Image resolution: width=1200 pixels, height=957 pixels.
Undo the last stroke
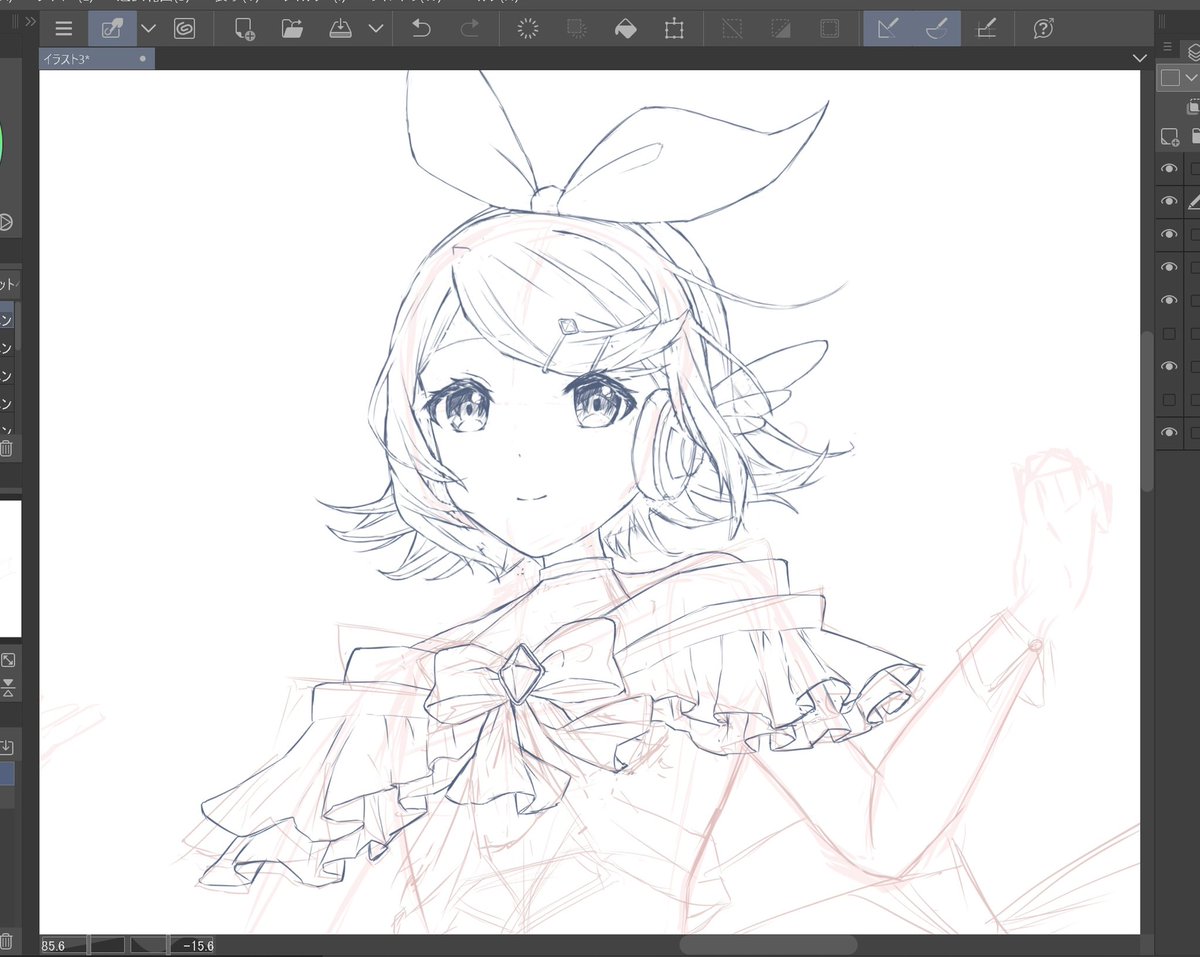click(x=421, y=29)
